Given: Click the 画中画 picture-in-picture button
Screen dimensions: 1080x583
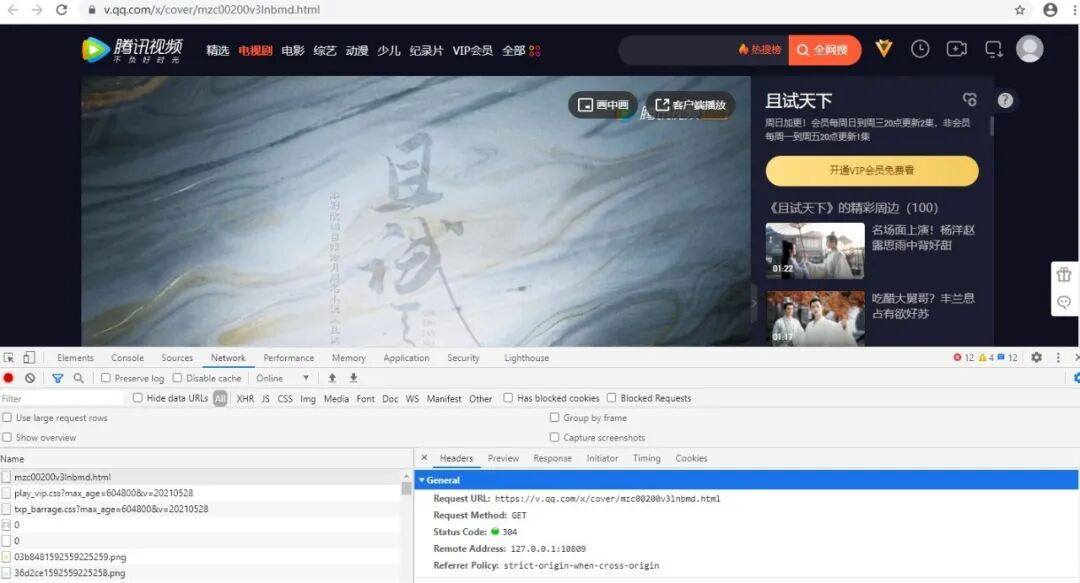Looking at the screenshot, I should pyautogui.click(x=603, y=105).
